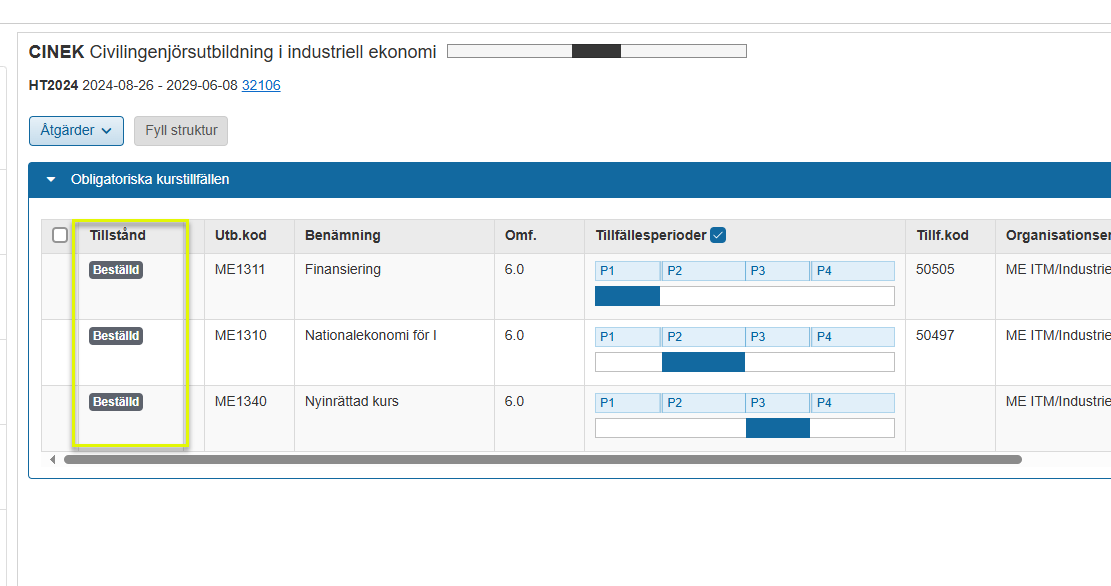The height and width of the screenshot is (586, 1111).
Task: Select the P3 period label for Nyinrättad kurs
Action: pyautogui.click(x=777, y=403)
